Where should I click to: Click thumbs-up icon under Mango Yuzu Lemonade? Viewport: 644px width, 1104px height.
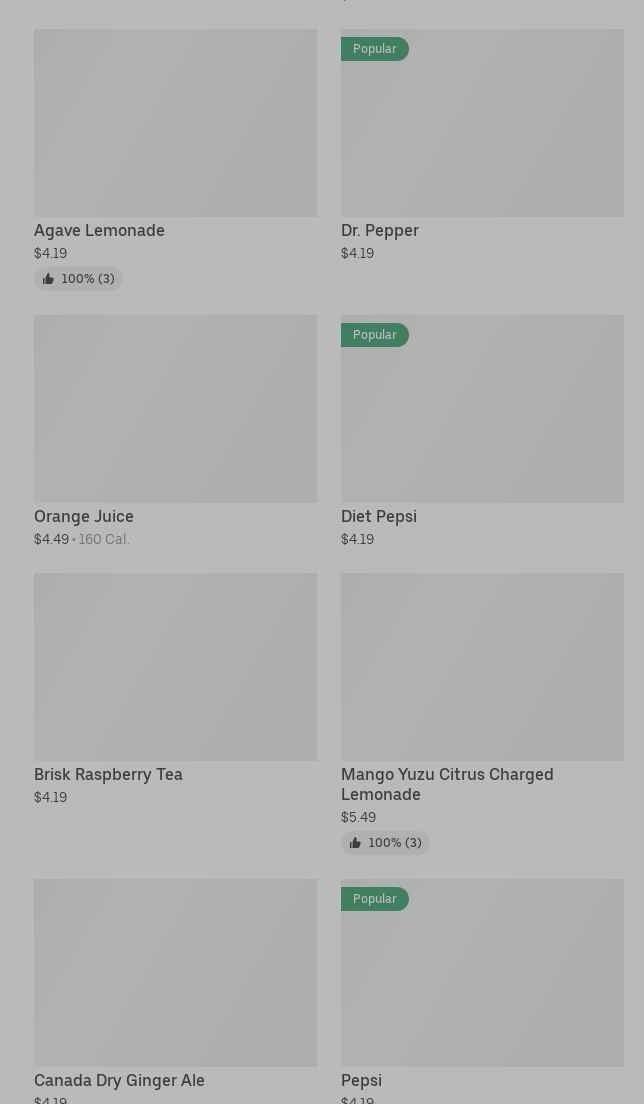355,843
